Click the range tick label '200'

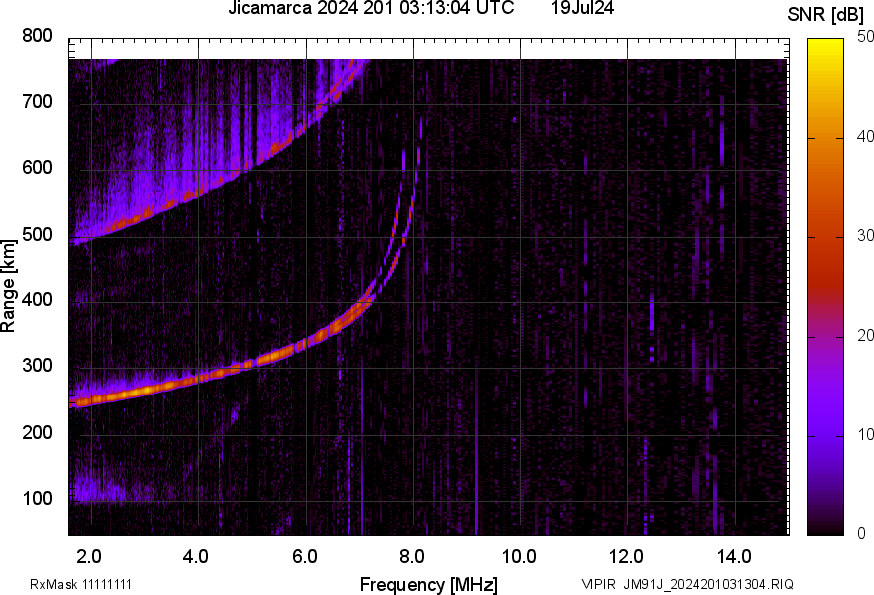coord(37,432)
